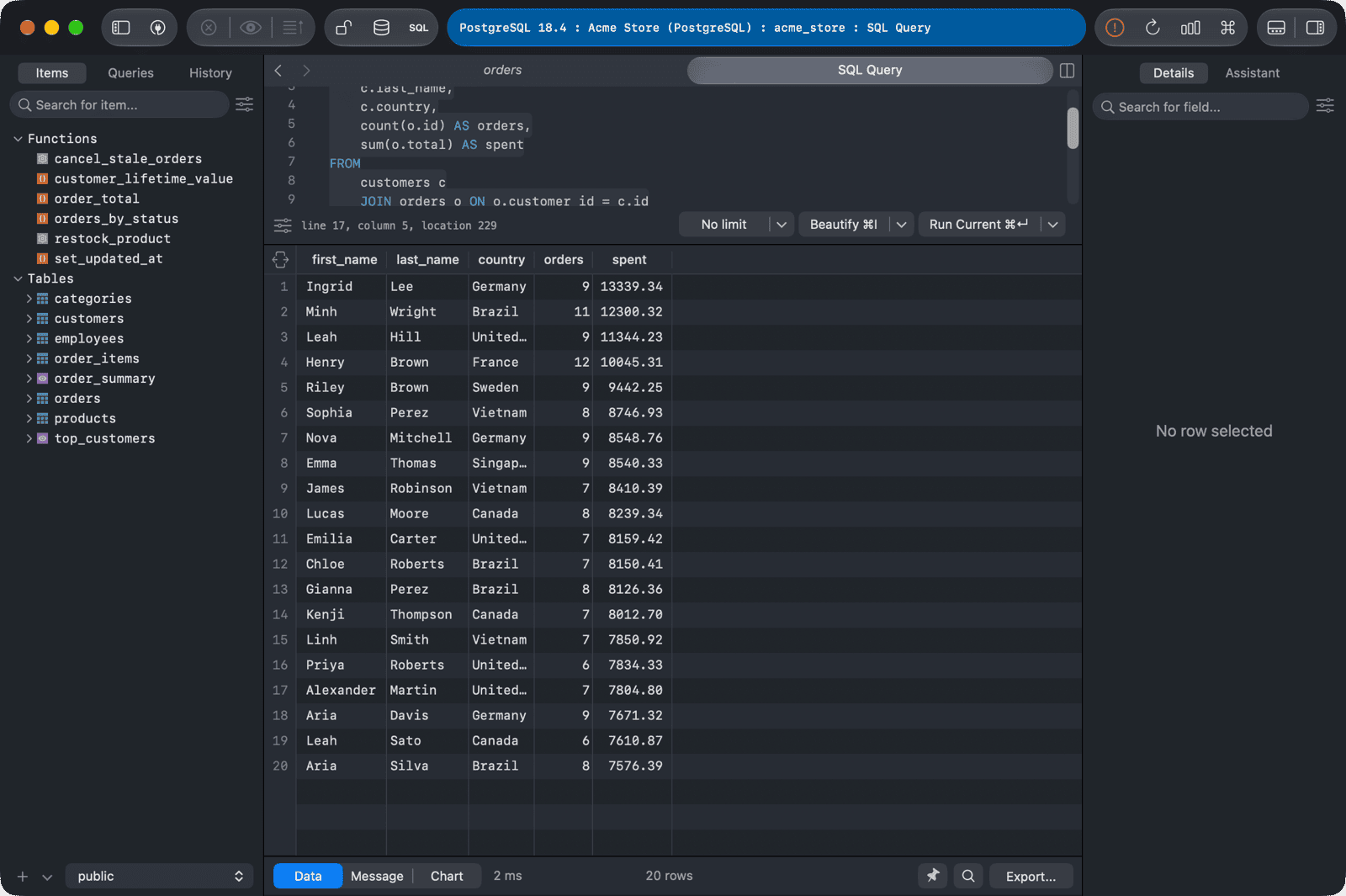Click the Beautify button
Viewport: 1346px width, 896px height.
point(843,225)
